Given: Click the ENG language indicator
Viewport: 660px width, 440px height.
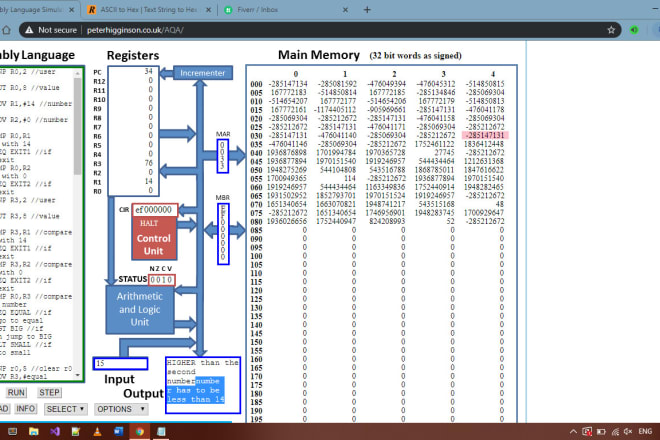Looking at the screenshot, I should (x=645, y=432).
